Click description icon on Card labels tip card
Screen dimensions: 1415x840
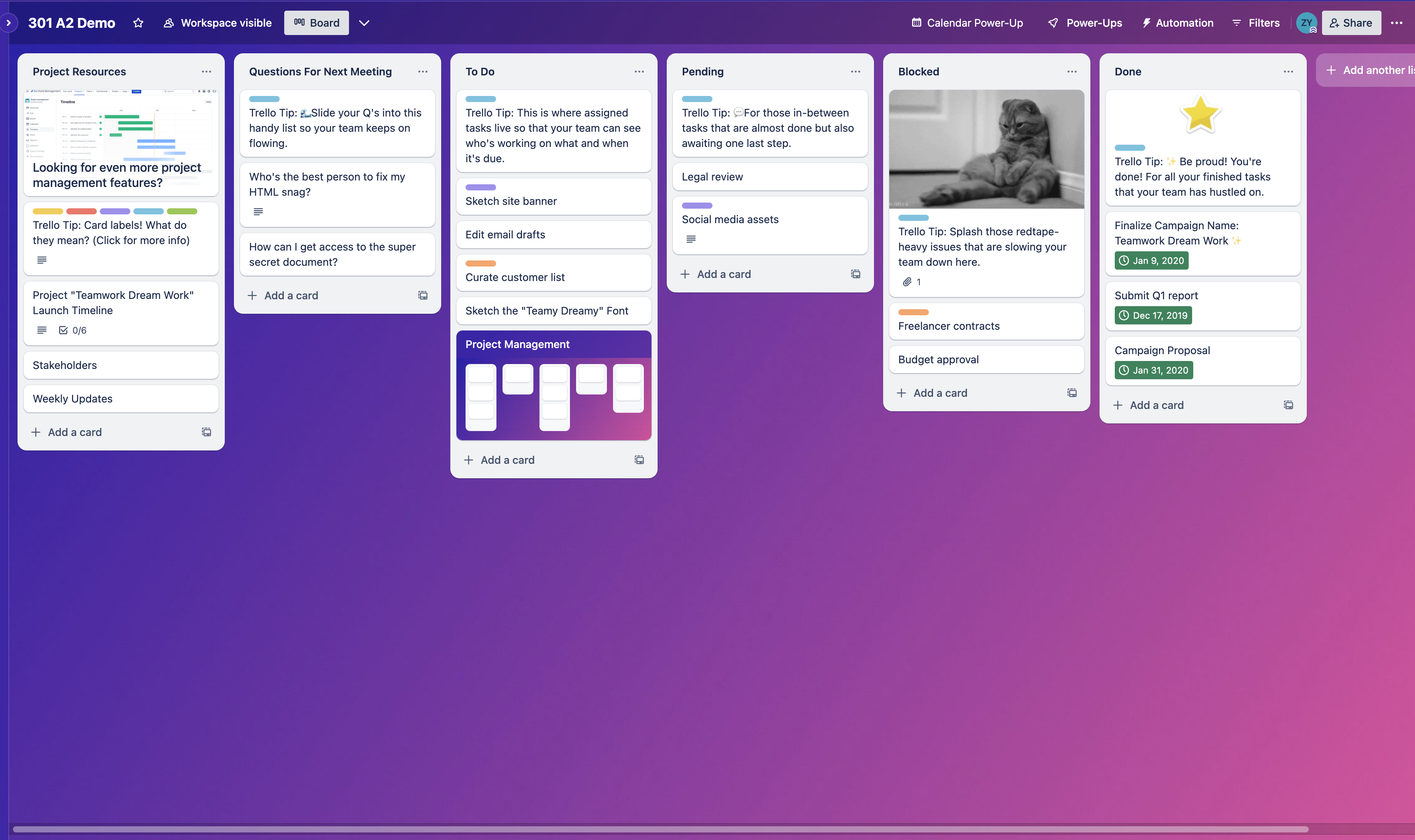[x=42, y=260]
